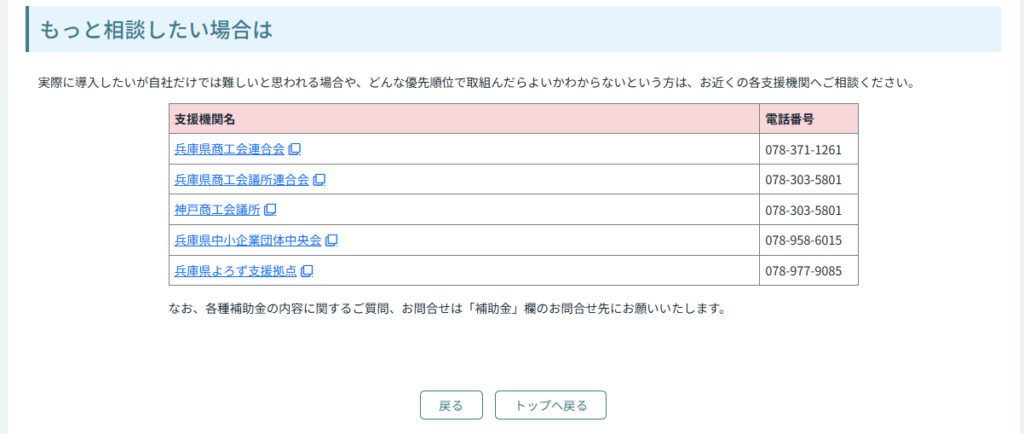Click the 神戸商工会議所 phone number cell

coord(803,210)
